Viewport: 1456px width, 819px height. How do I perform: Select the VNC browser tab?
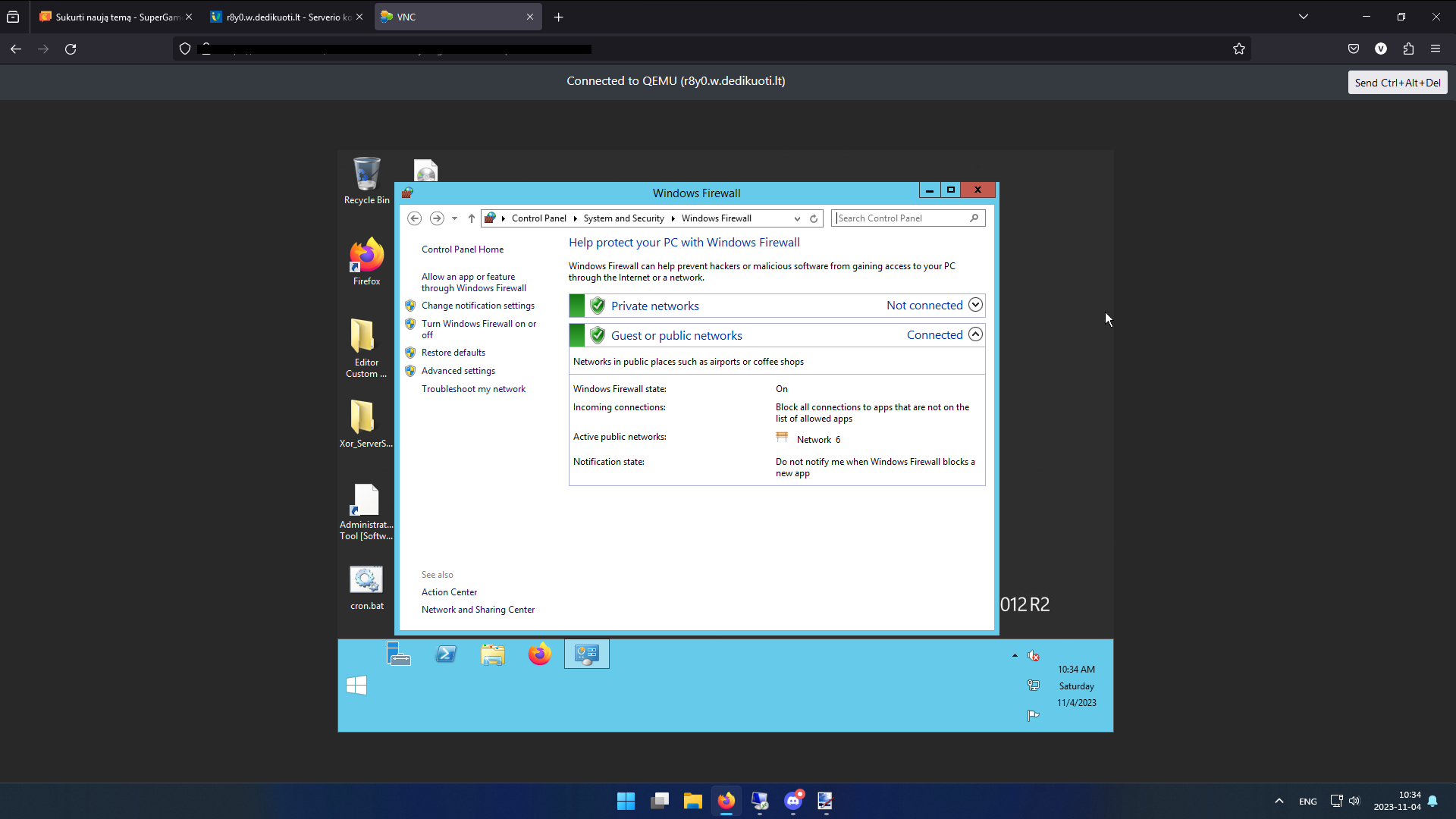coord(458,17)
